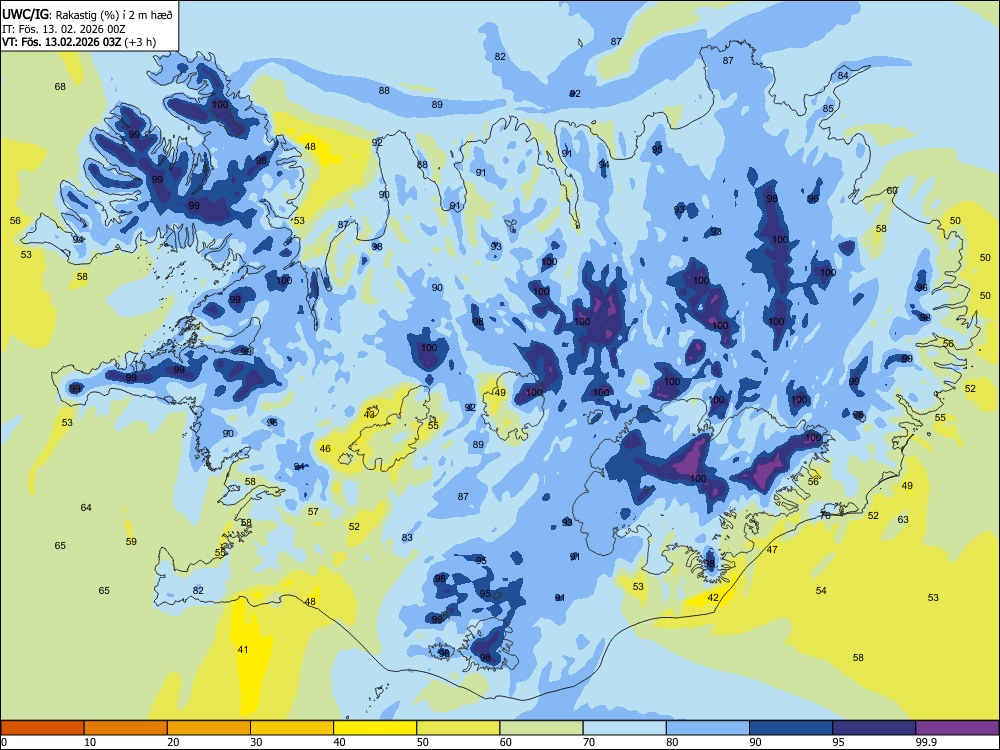
Task: Click the map value '43' in western Iceland
Action: 369,415
